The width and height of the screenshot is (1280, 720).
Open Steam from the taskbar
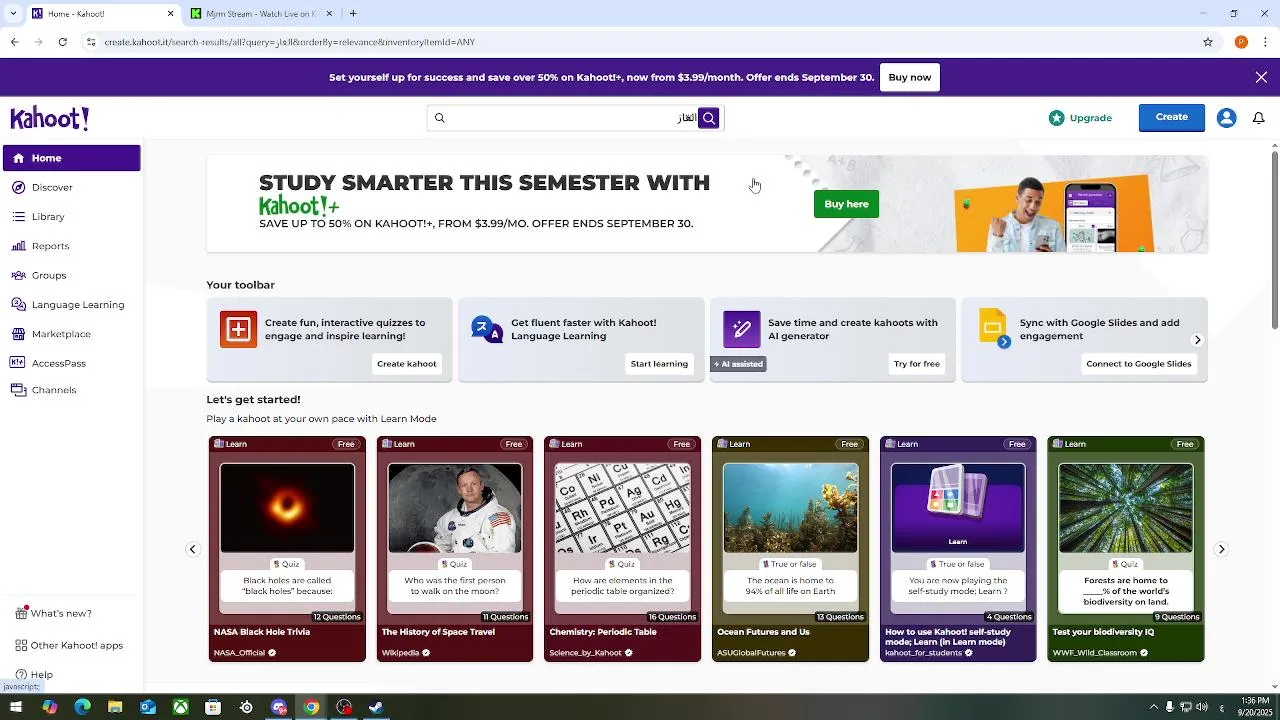point(376,707)
